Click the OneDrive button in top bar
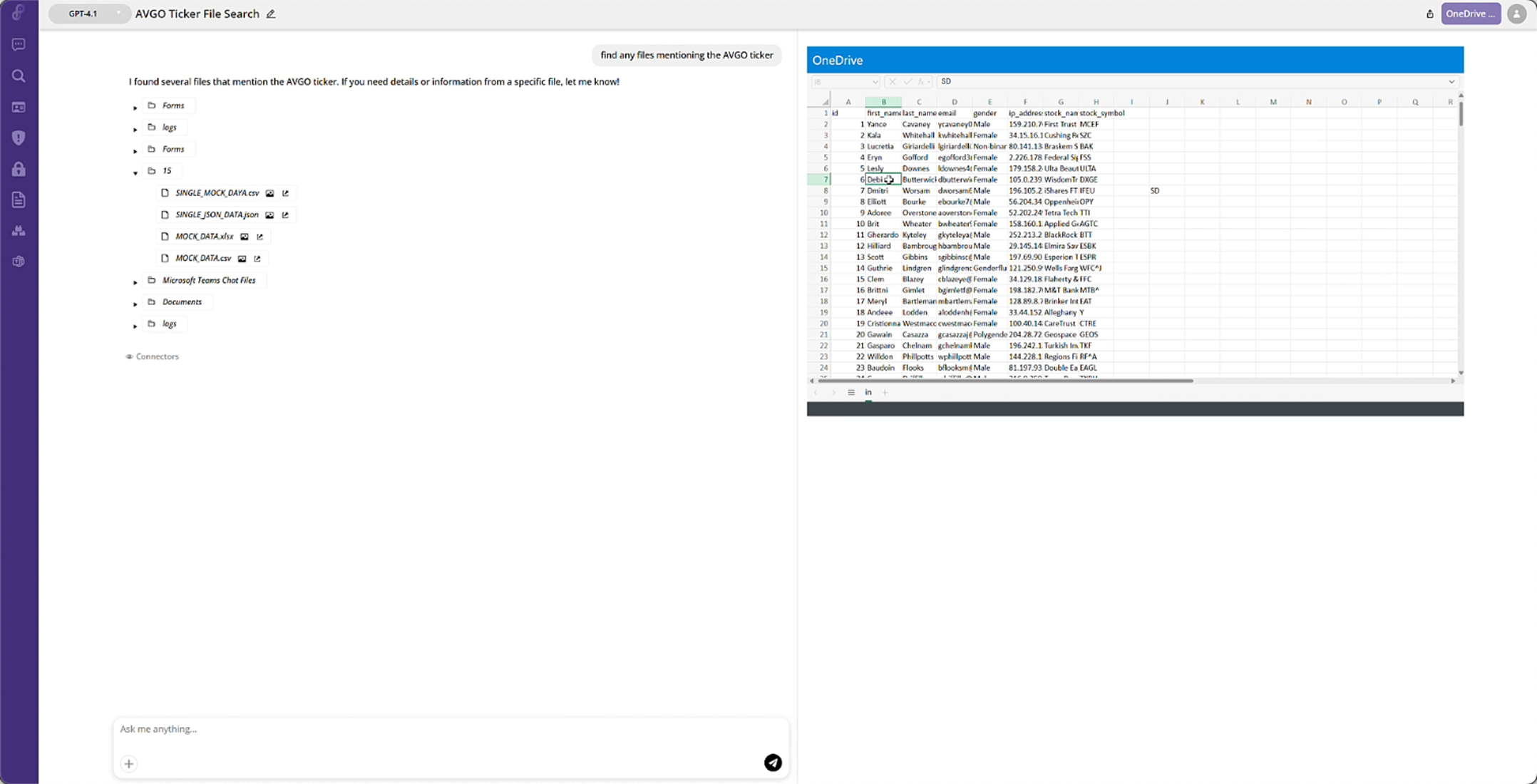1537x784 pixels. click(x=1470, y=14)
